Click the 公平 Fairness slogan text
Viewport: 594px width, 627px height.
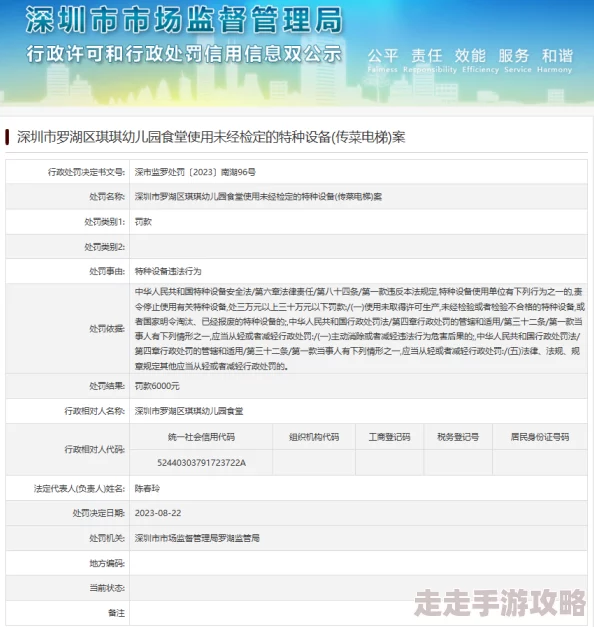pyautogui.click(x=383, y=60)
